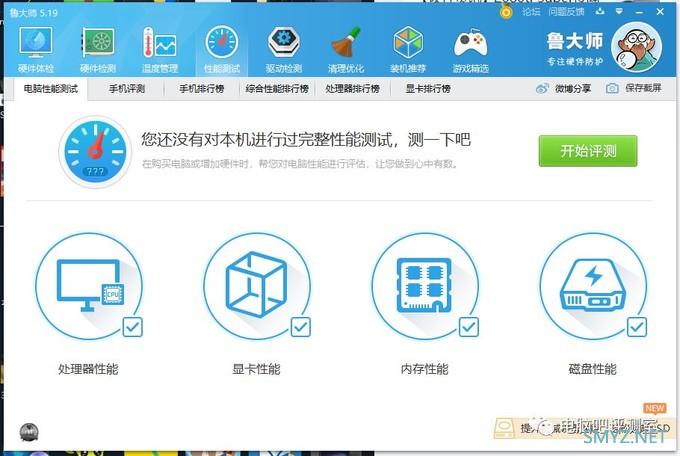Open the SSD promo banner with NEW tag
The width and height of the screenshot is (680, 456).
(584, 426)
